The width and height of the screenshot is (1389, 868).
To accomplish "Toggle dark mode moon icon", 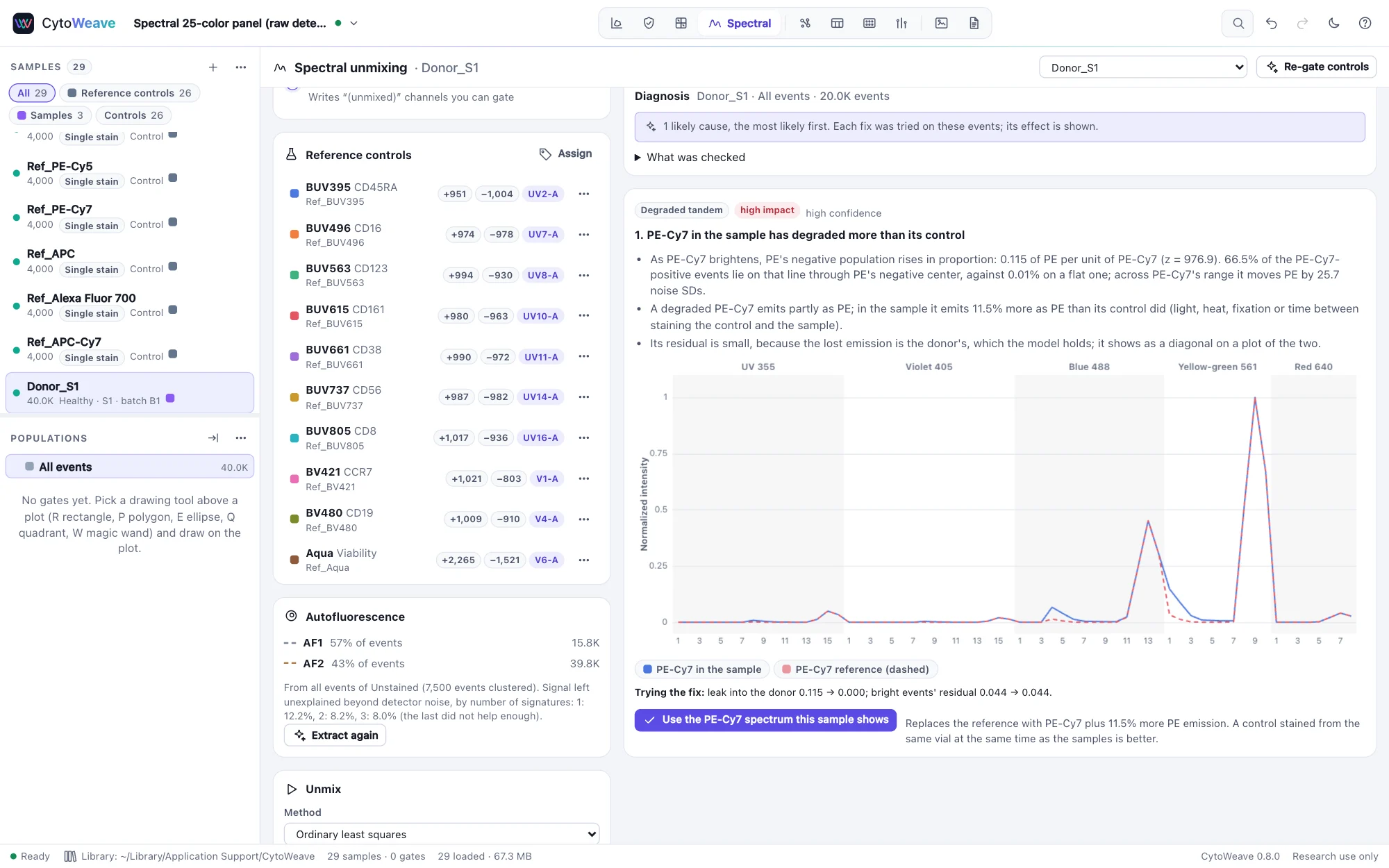I will click(1333, 23).
